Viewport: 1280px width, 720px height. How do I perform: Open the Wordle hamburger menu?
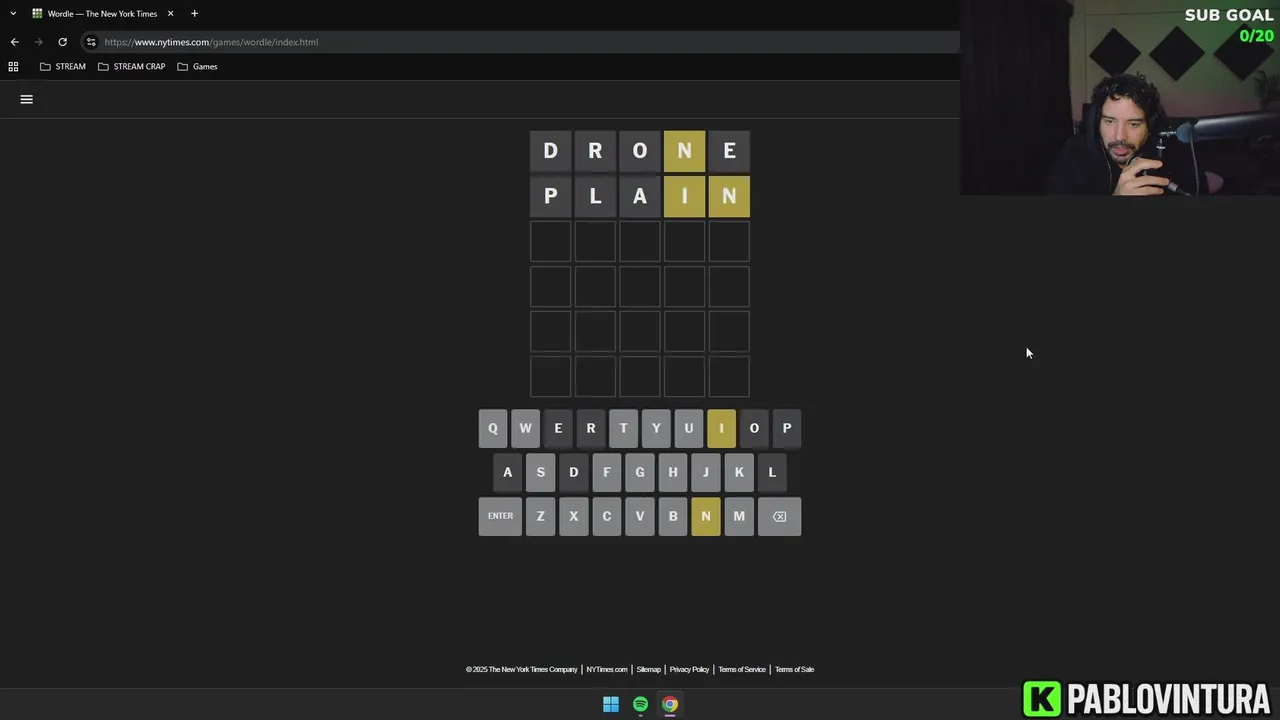(27, 99)
